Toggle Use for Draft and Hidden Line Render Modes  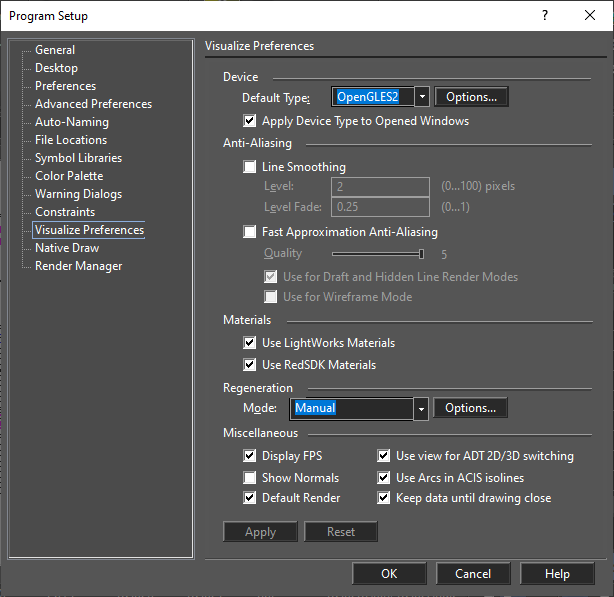pos(270,277)
